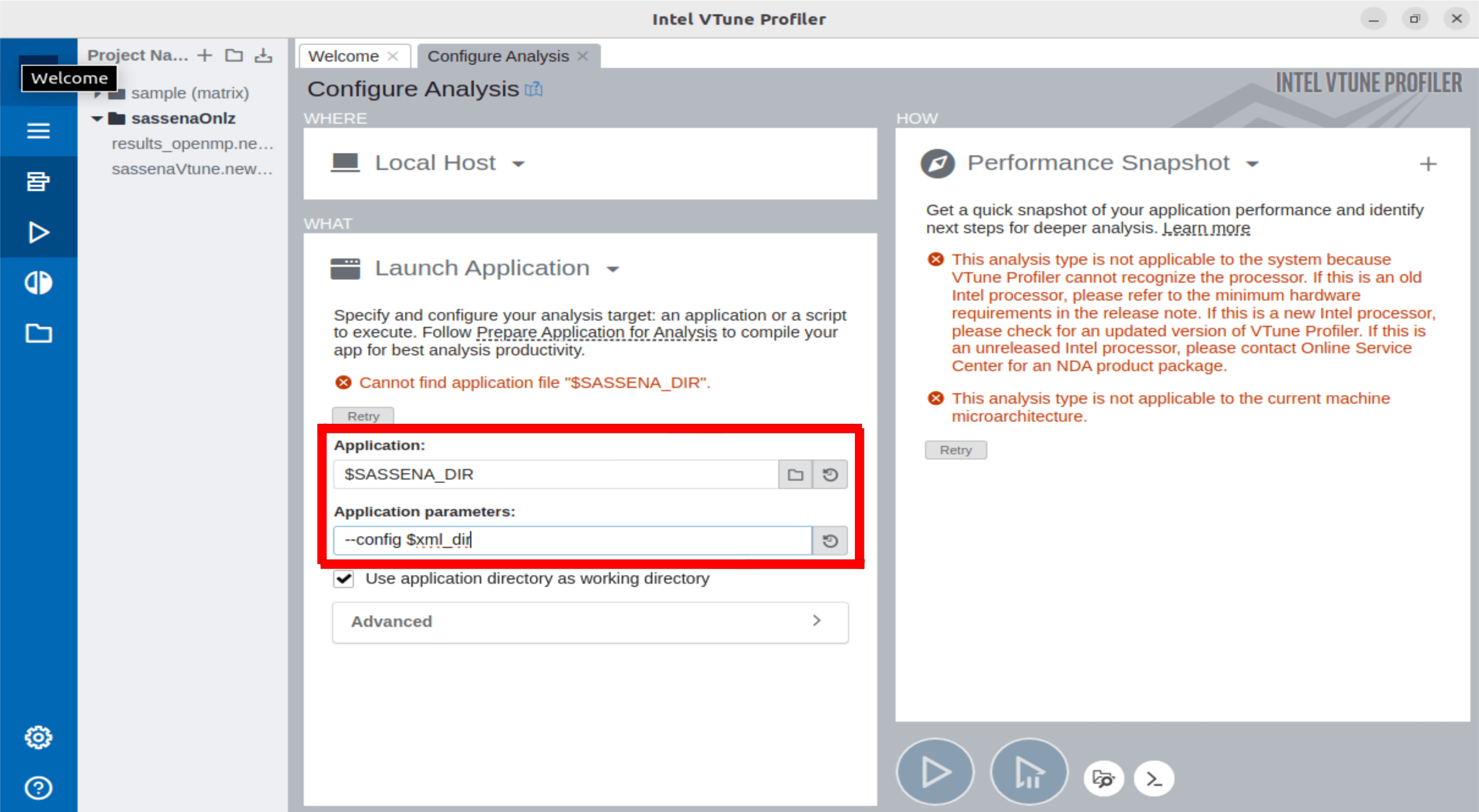The width and height of the screenshot is (1479, 812).
Task: Add custom analysis with plus icon
Action: [1428, 164]
